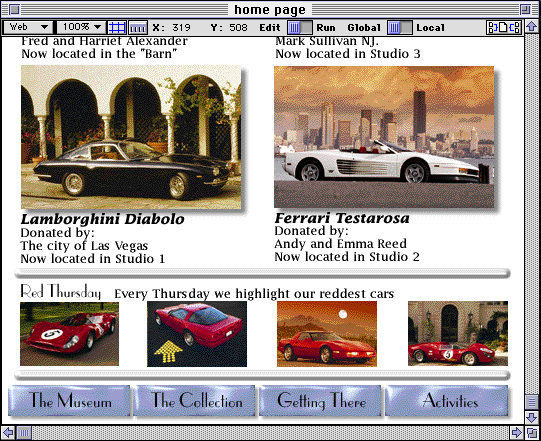Click the right arrow on horizontal scrollbar
The image size is (541, 441).
click(517, 432)
